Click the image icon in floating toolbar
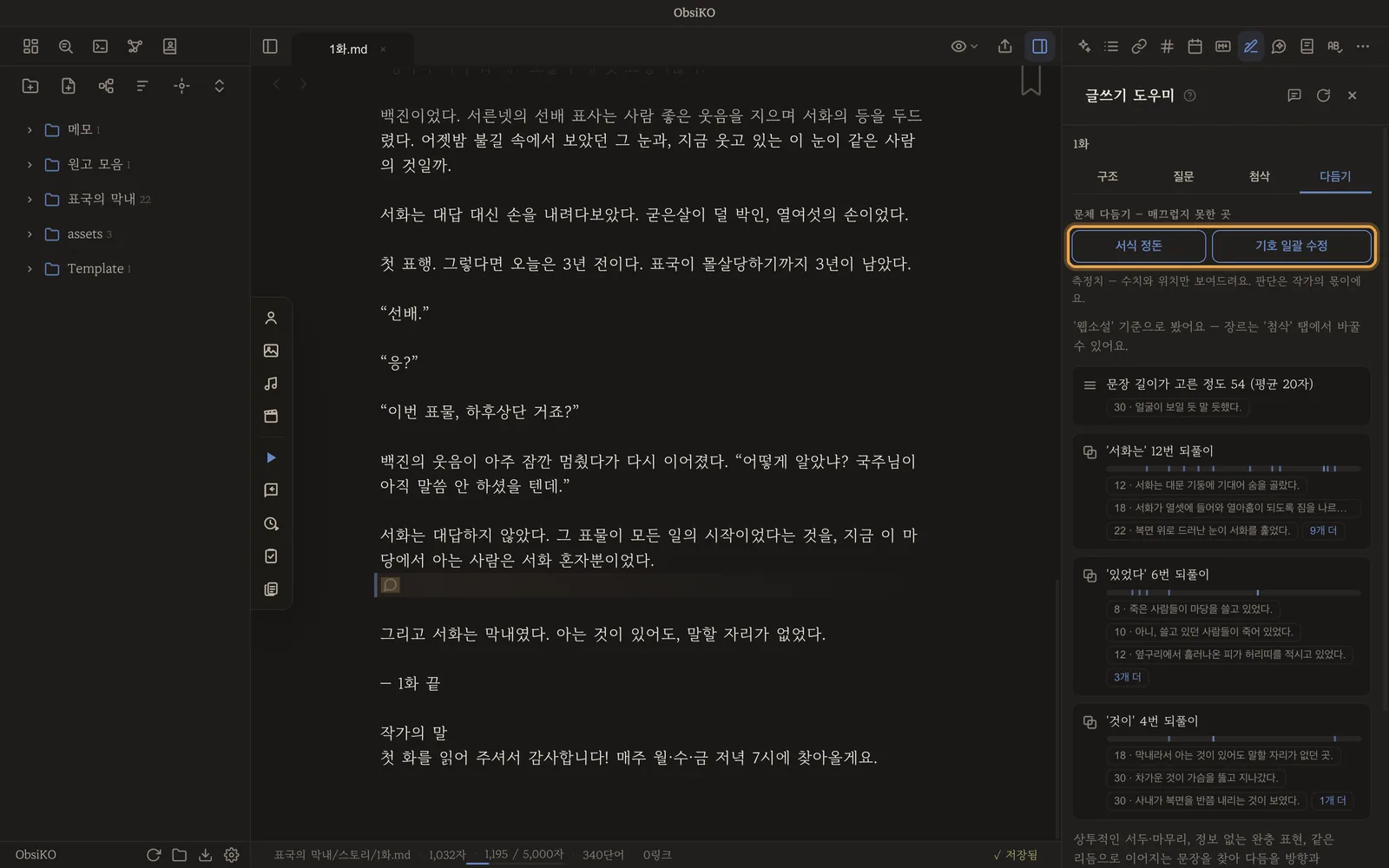This screenshot has width=1389, height=868. click(271, 351)
